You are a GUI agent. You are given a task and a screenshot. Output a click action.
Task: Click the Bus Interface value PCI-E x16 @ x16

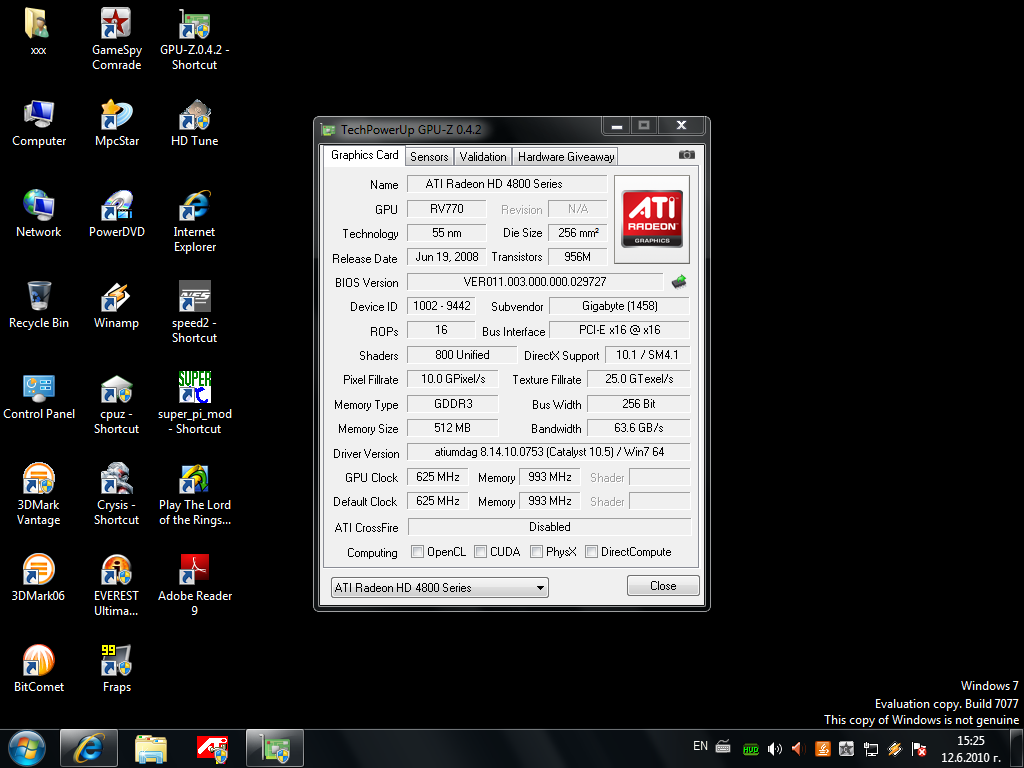619,330
